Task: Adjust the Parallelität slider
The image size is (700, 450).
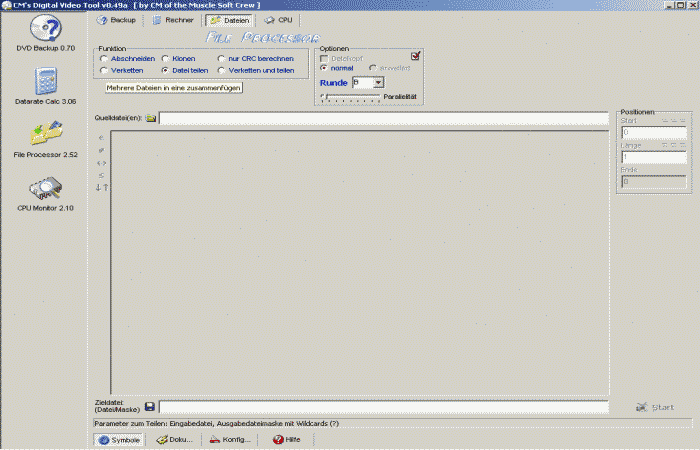Action: pos(323,97)
